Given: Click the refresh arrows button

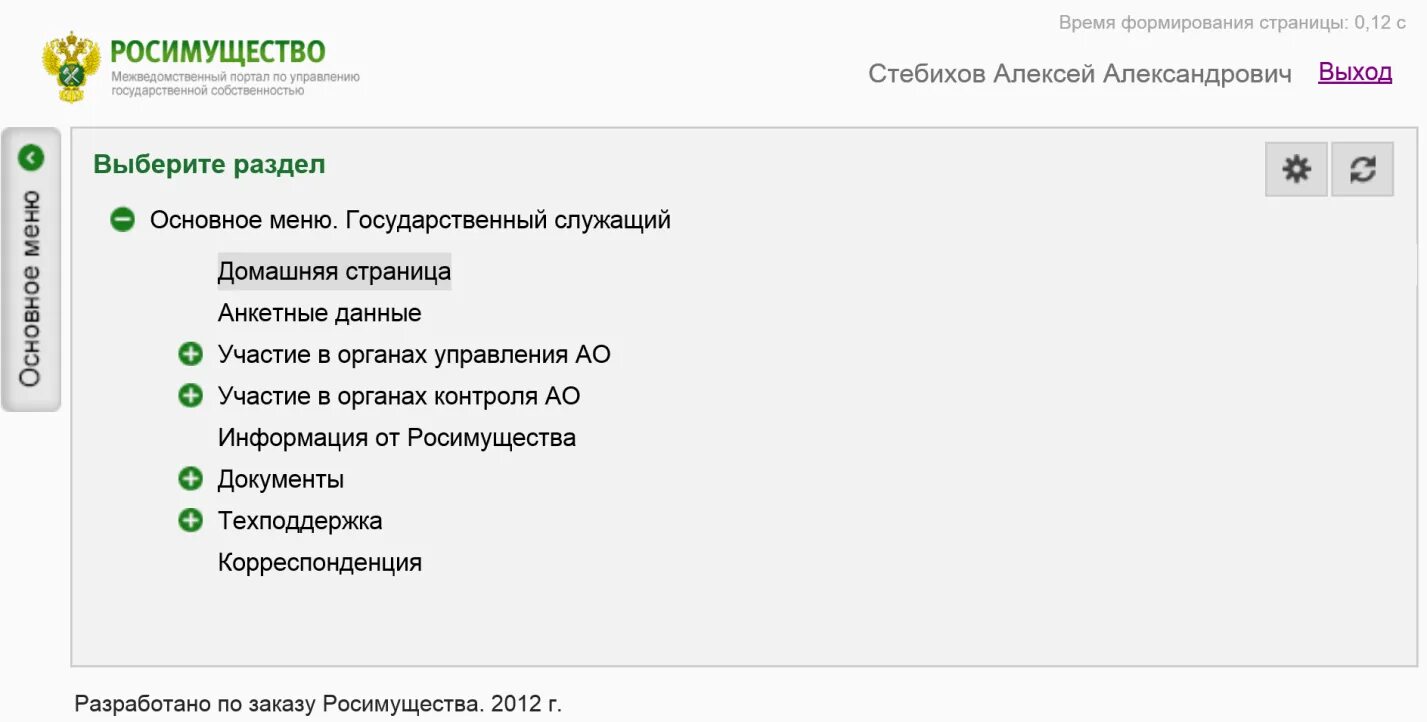Looking at the screenshot, I should [1362, 169].
